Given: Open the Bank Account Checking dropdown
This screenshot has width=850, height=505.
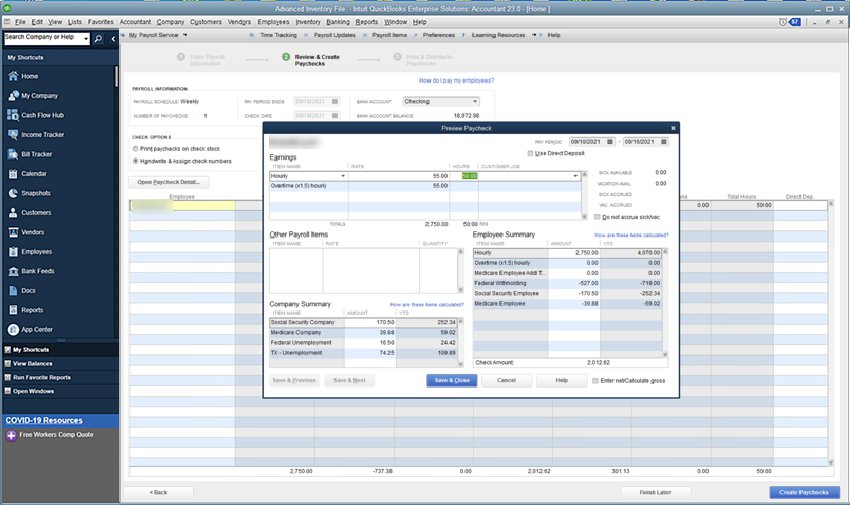Looking at the screenshot, I should [x=474, y=101].
